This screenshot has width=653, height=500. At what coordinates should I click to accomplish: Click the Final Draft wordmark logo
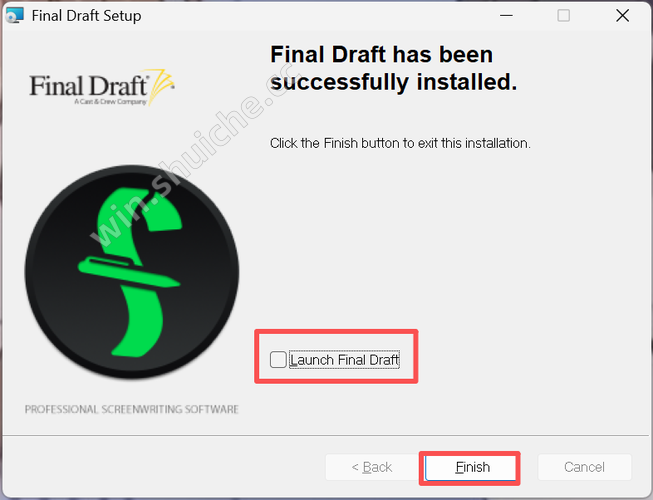pos(102,88)
